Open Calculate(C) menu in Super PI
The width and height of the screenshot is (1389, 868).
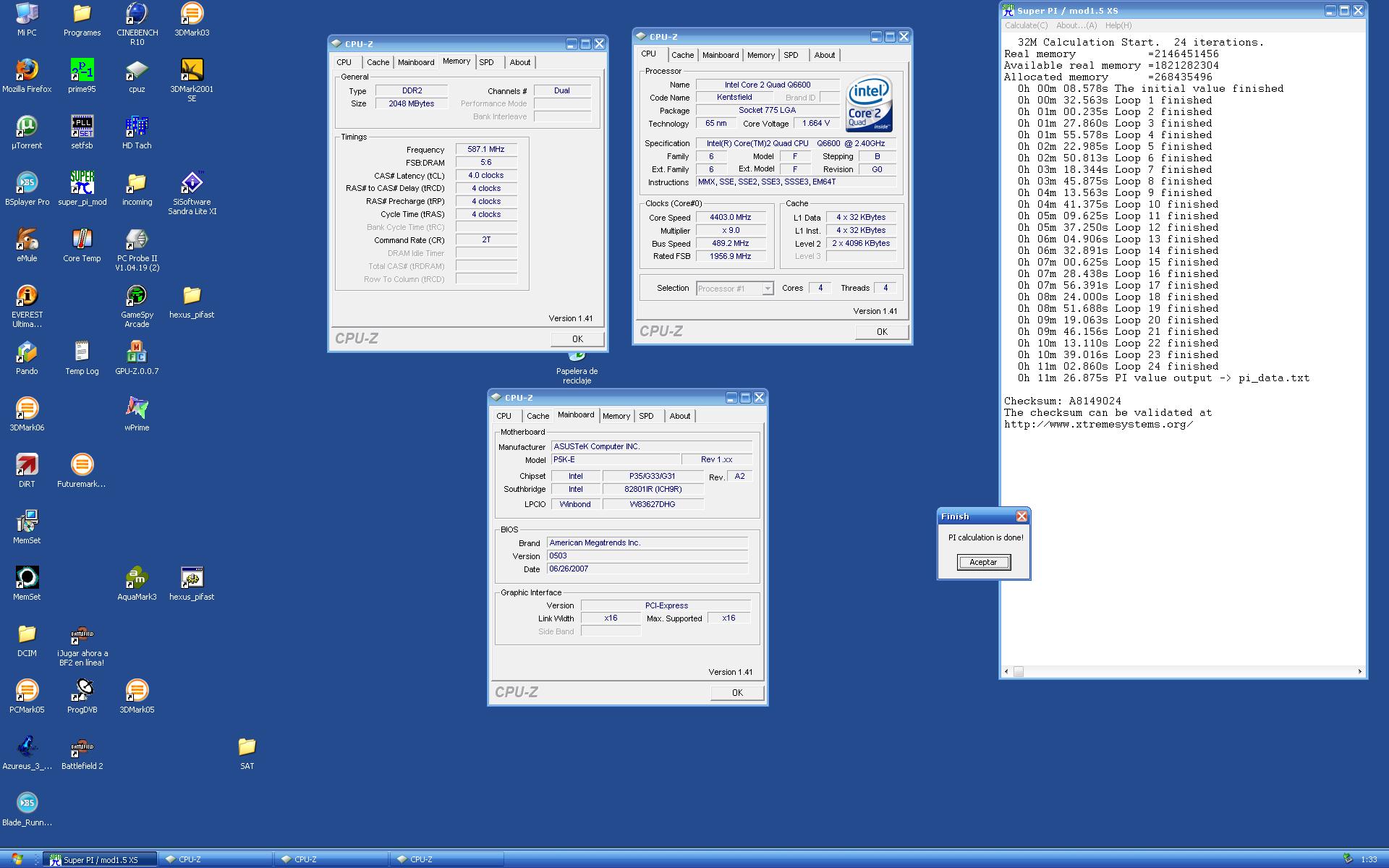point(1026,25)
